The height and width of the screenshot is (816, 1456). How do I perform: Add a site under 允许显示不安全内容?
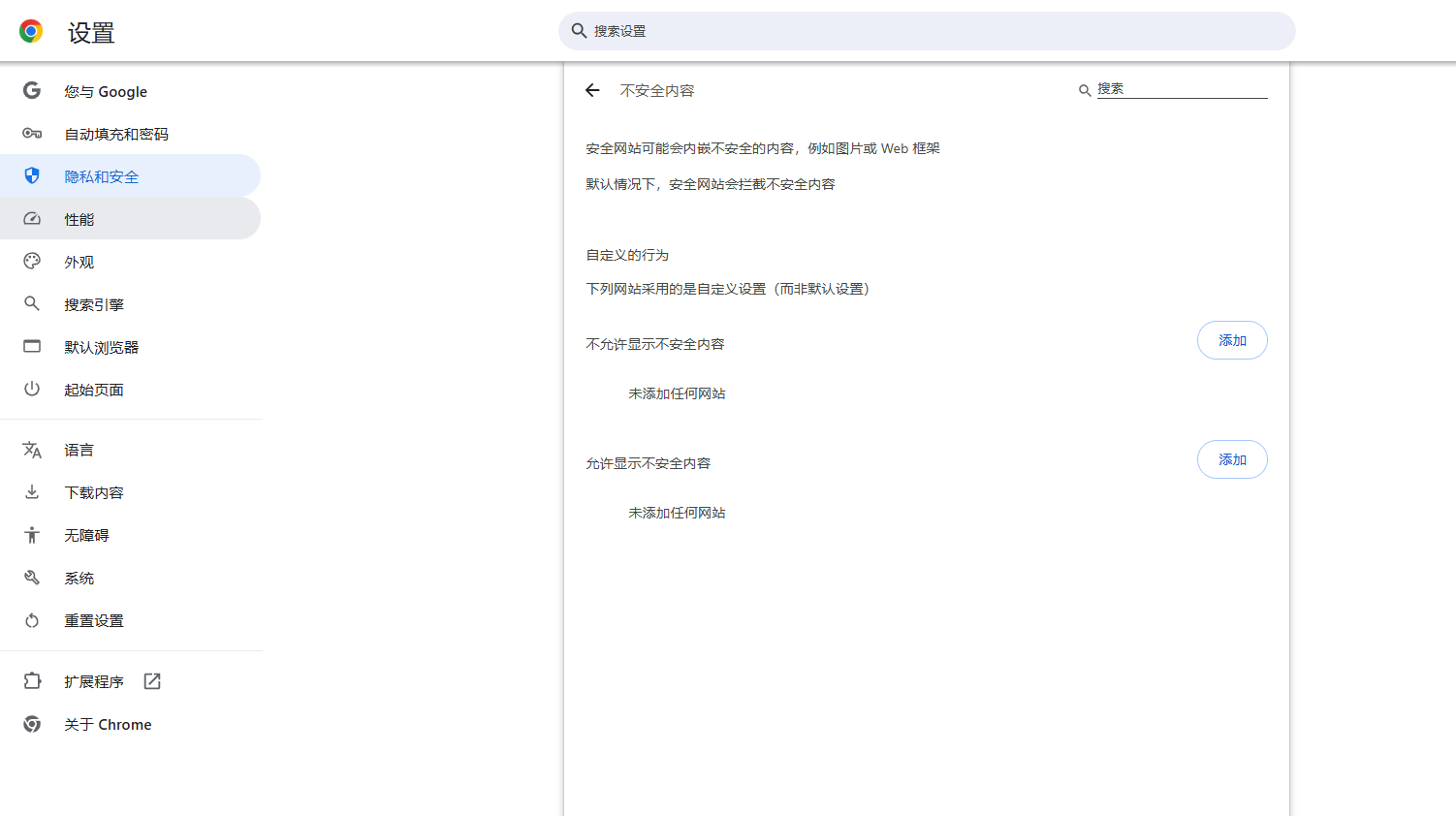coord(1231,459)
